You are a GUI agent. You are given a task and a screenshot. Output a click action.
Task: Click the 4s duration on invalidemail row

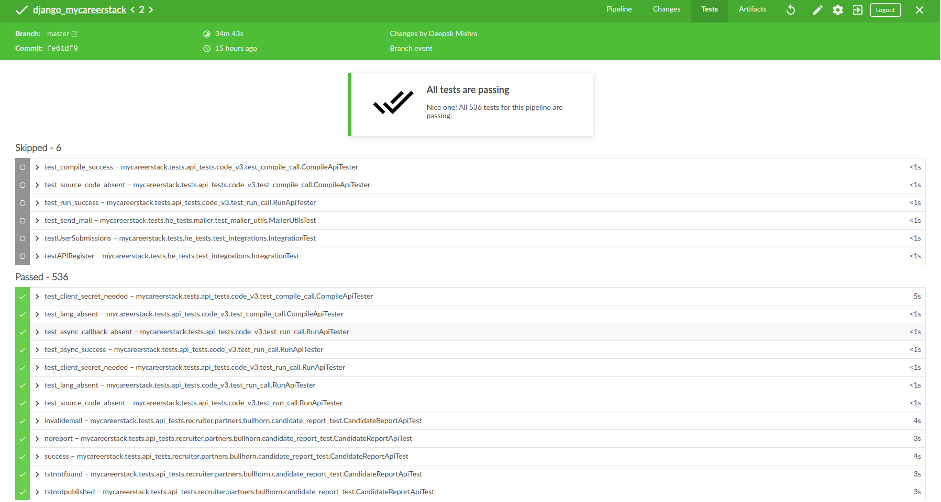point(917,421)
